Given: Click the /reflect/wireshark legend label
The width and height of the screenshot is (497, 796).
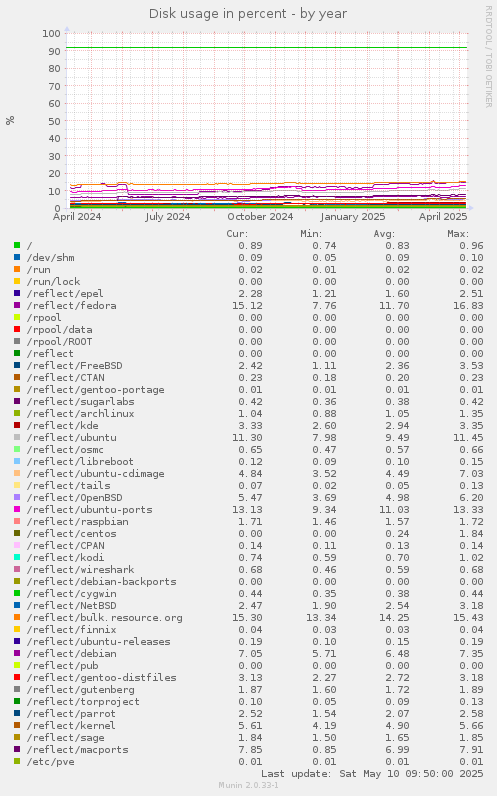Looking at the screenshot, I should [81, 570].
